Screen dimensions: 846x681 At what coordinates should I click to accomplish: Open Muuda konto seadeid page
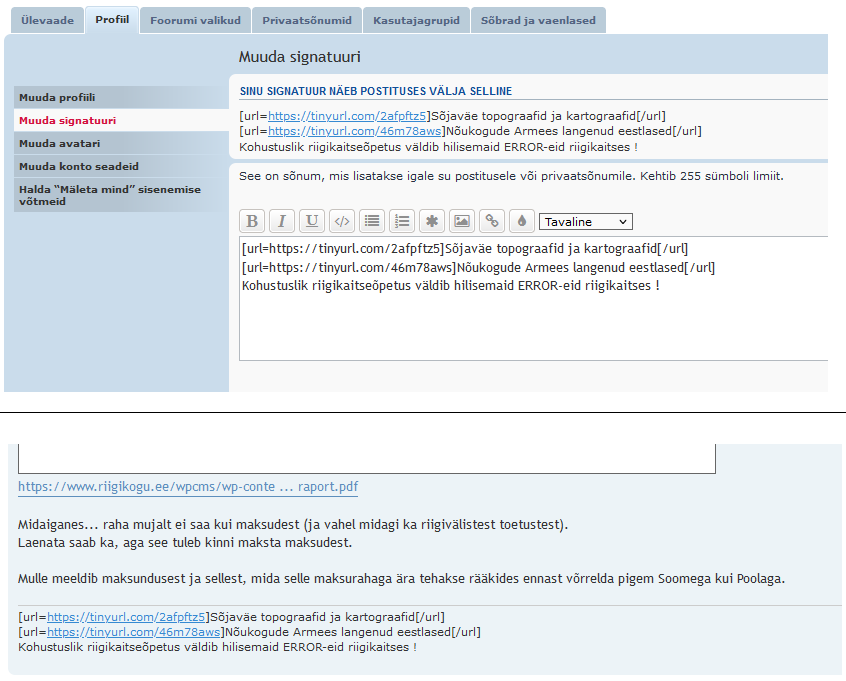click(x=79, y=166)
